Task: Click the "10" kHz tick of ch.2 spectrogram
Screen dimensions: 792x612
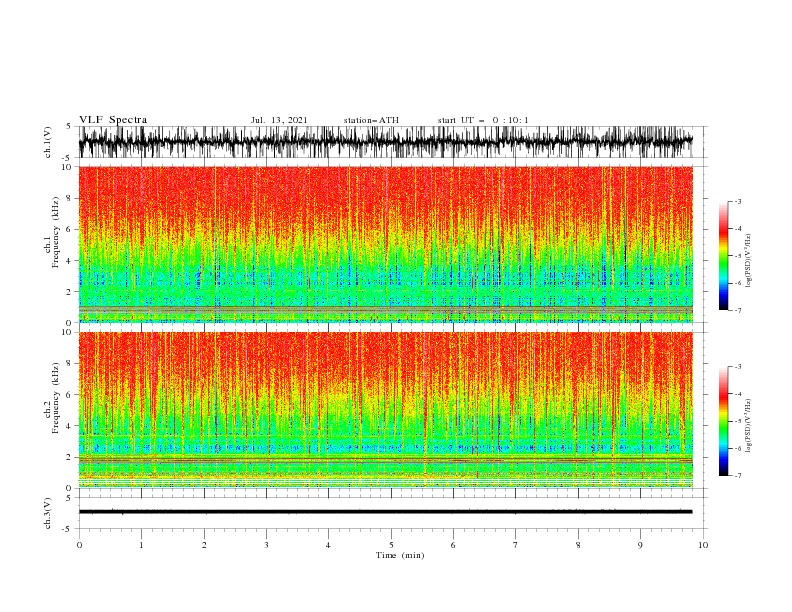Action: click(x=67, y=332)
